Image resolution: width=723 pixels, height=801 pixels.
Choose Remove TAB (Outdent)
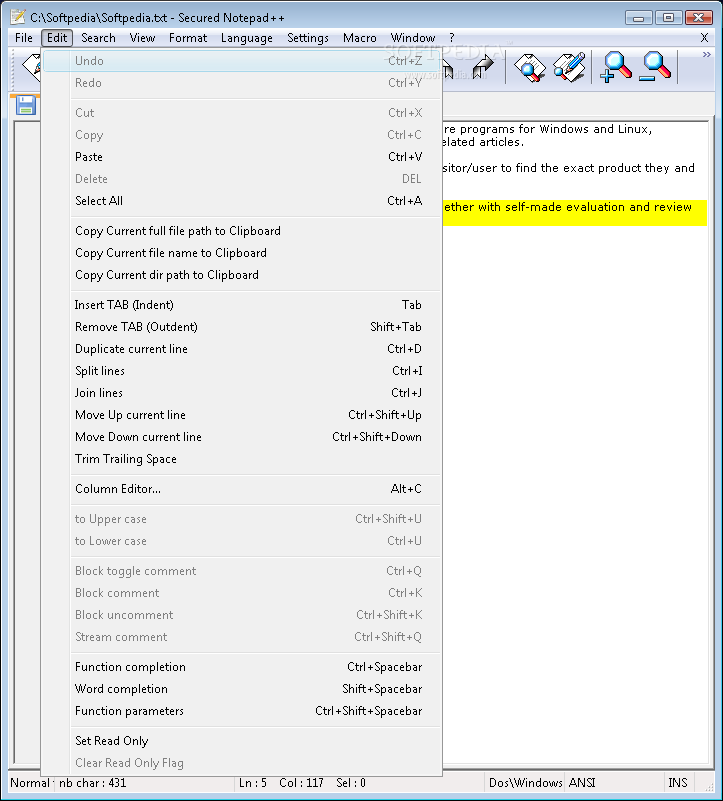coord(241,327)
